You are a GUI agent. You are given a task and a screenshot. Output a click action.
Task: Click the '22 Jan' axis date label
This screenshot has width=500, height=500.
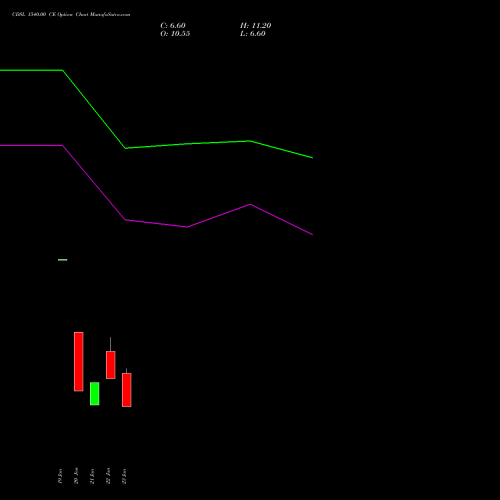[108, 476]
